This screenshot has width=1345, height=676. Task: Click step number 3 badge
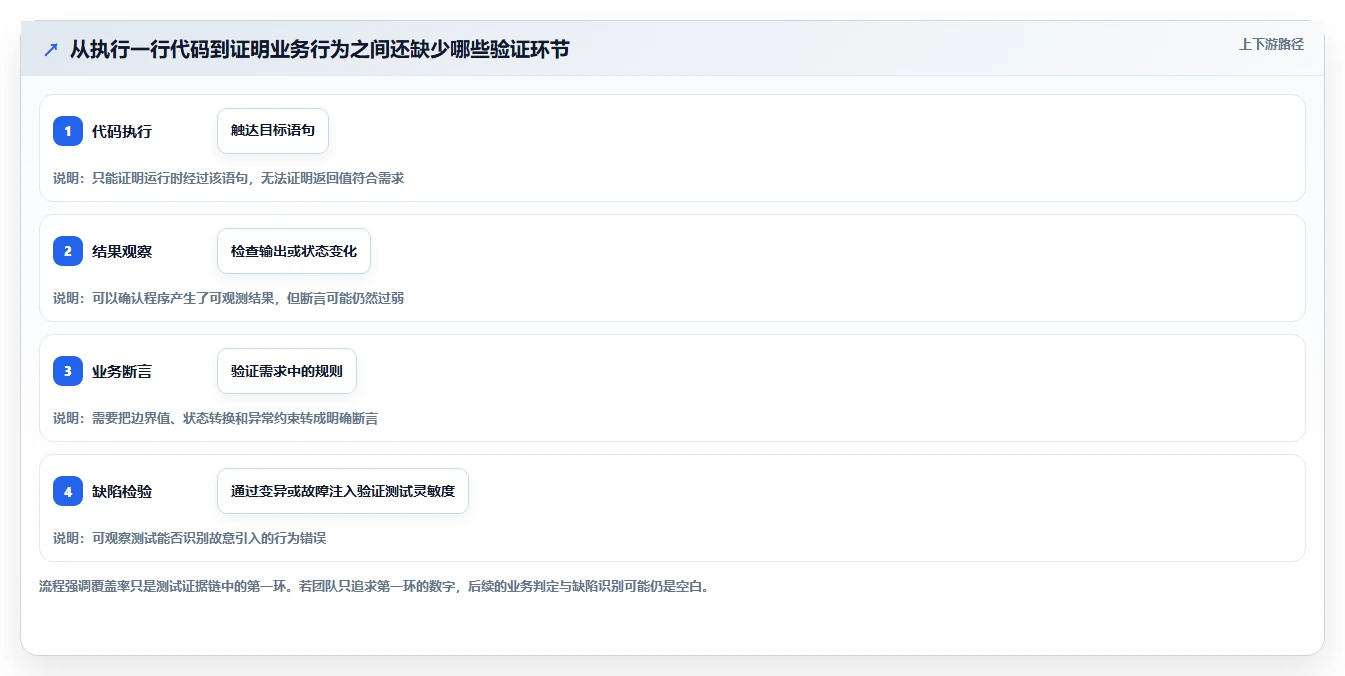point(68,371)
